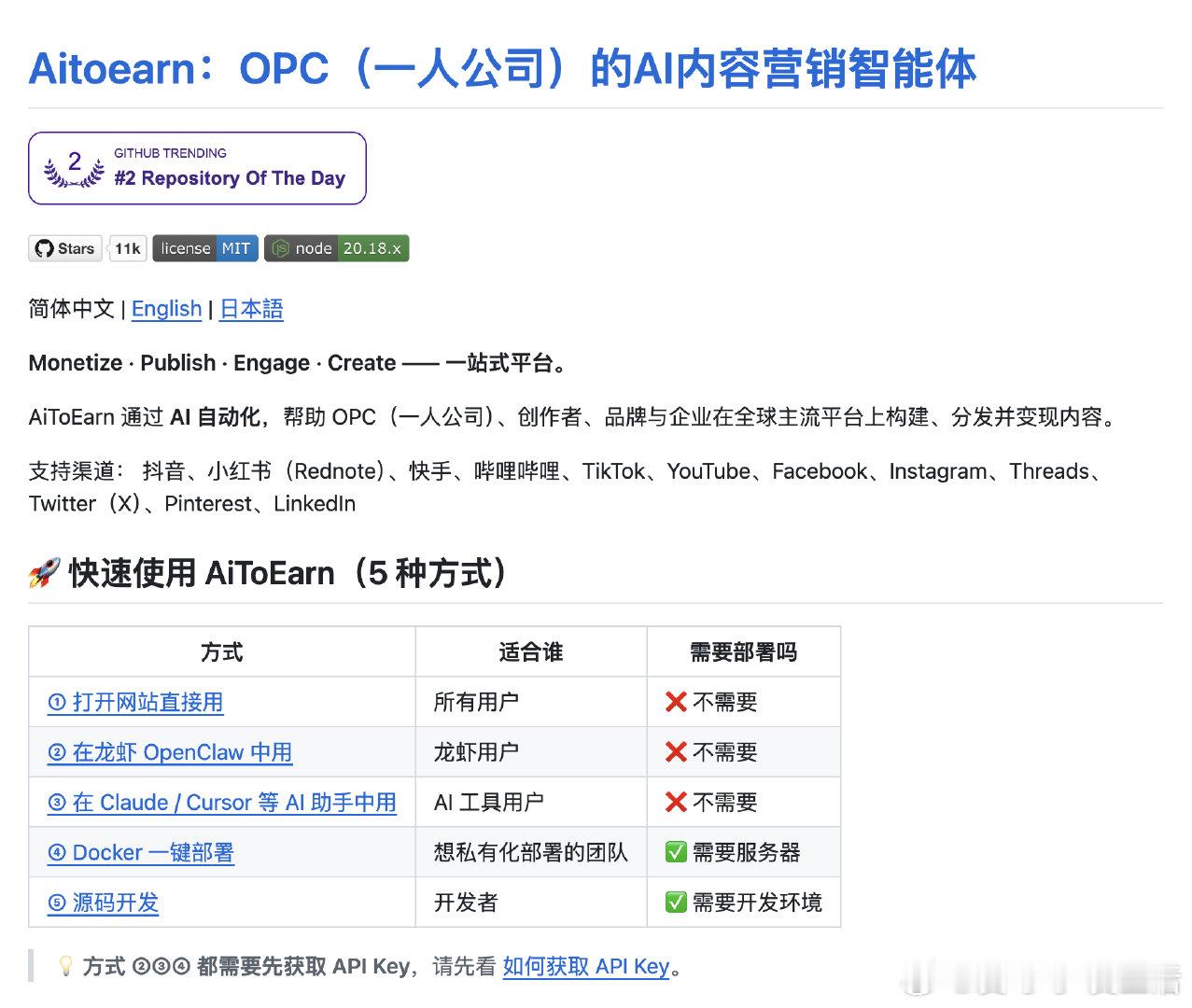This screenshot has height=1008, width=1192.
Task: Click the 简体中文 language label
Action: [72, 309]
